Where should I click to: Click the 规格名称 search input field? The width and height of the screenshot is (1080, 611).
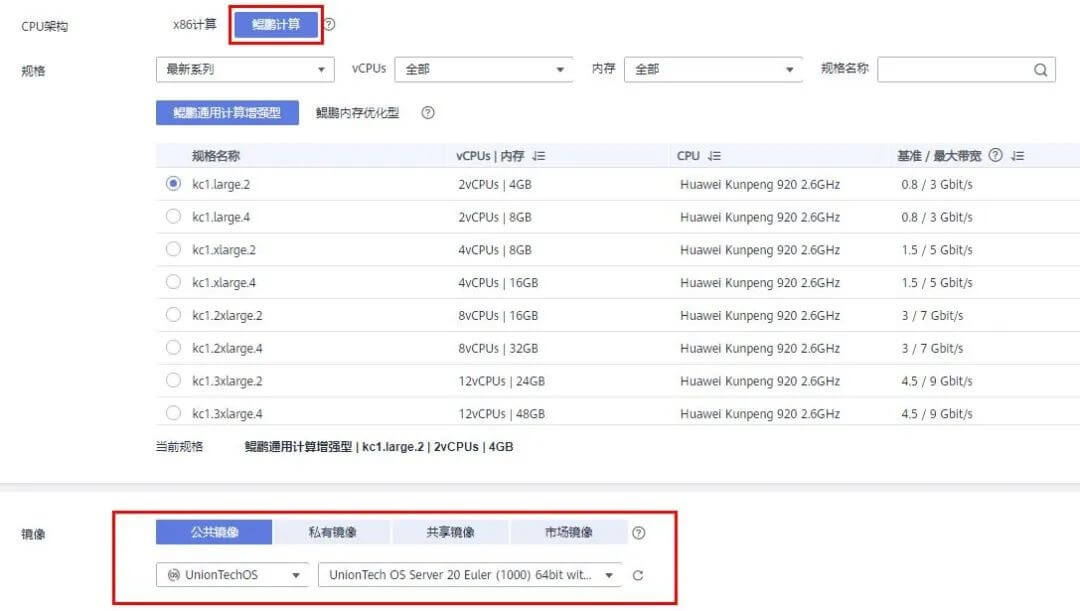click(966, 70)
